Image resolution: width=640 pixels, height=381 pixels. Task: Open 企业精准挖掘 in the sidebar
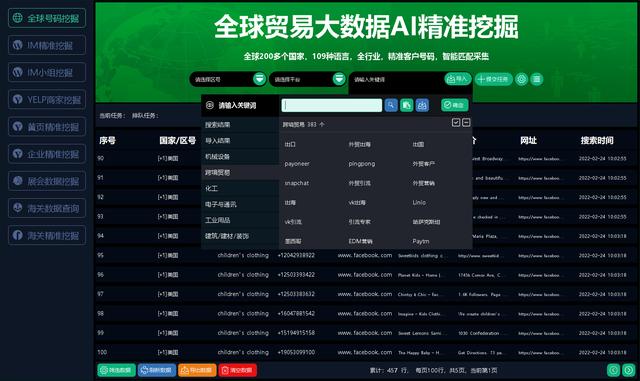click(x=47, y=154)
